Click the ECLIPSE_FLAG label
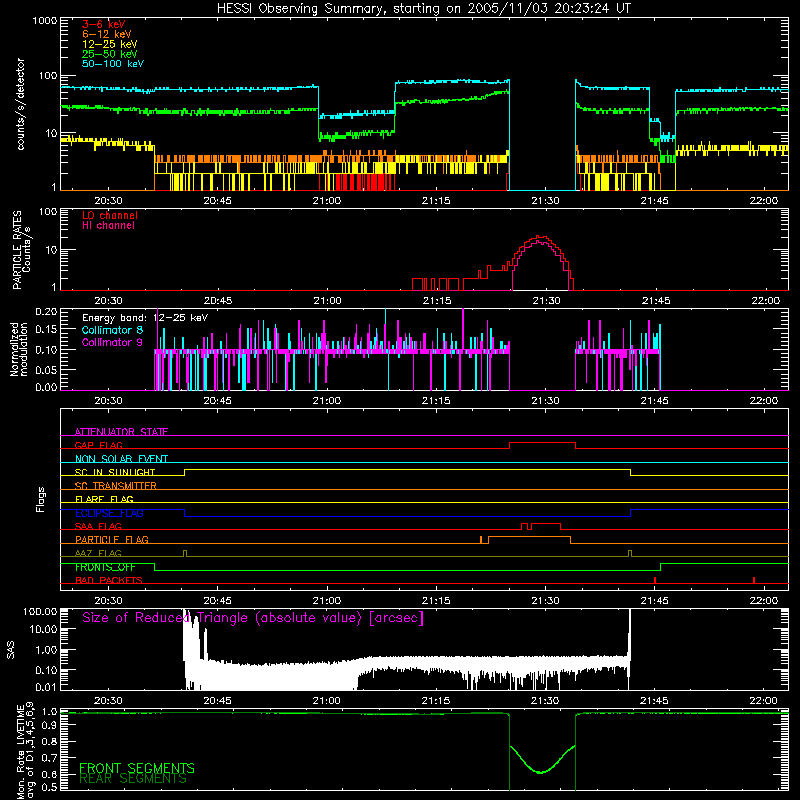Viewport: 800px width, 800px height. point(109,513)
